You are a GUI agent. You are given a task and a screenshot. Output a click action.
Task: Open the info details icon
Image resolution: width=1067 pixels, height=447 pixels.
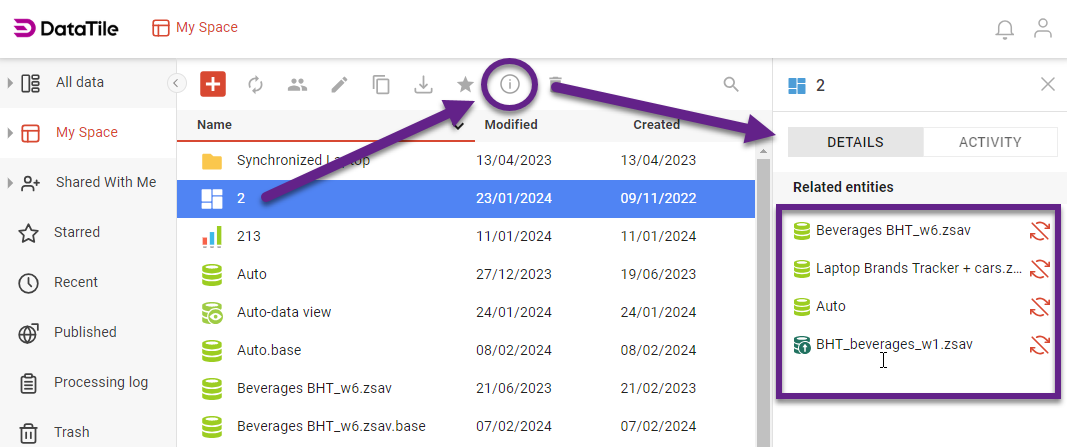tap(509, 84)
